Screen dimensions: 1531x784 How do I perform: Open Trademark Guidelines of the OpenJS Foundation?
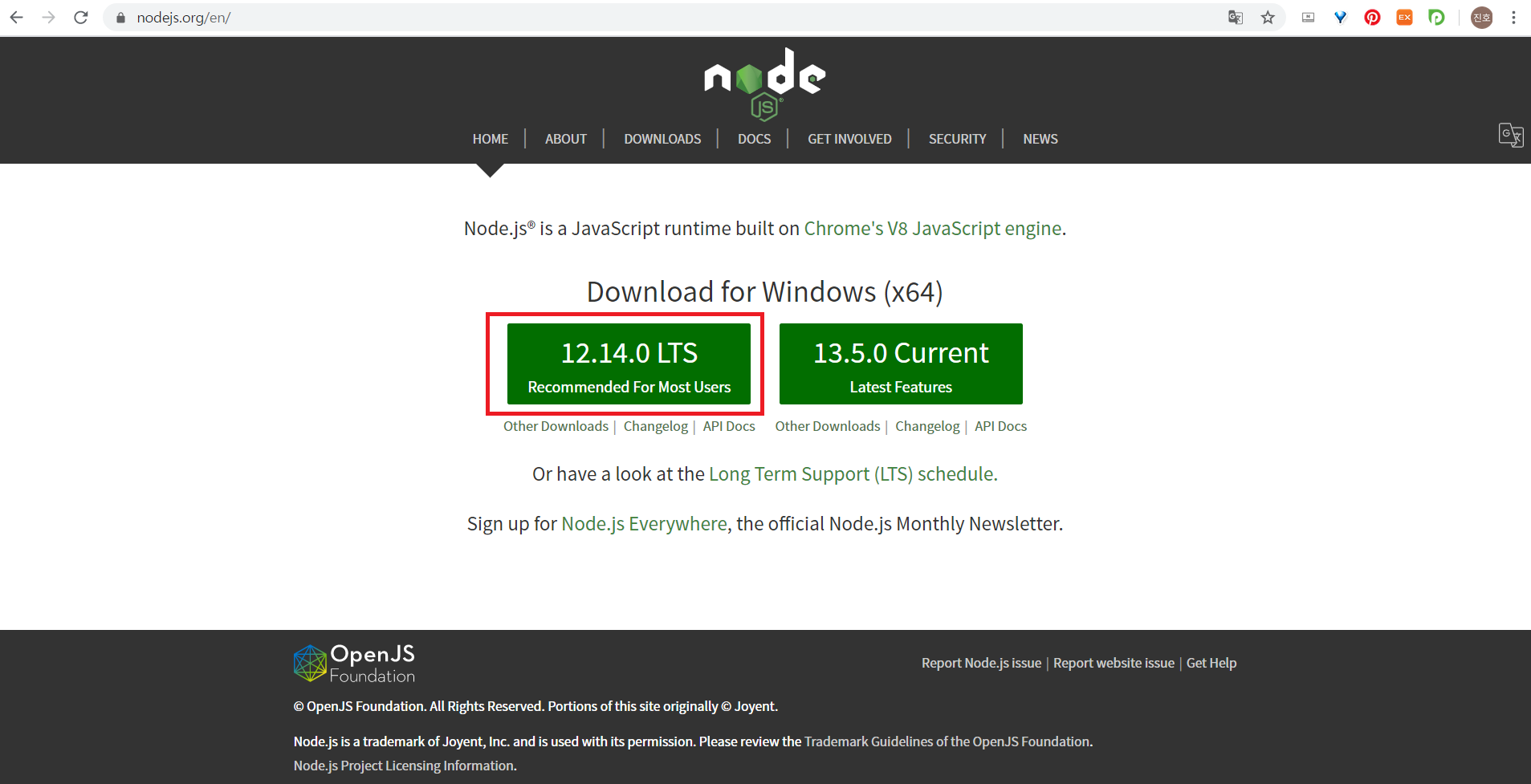click(x=947, y=741)
